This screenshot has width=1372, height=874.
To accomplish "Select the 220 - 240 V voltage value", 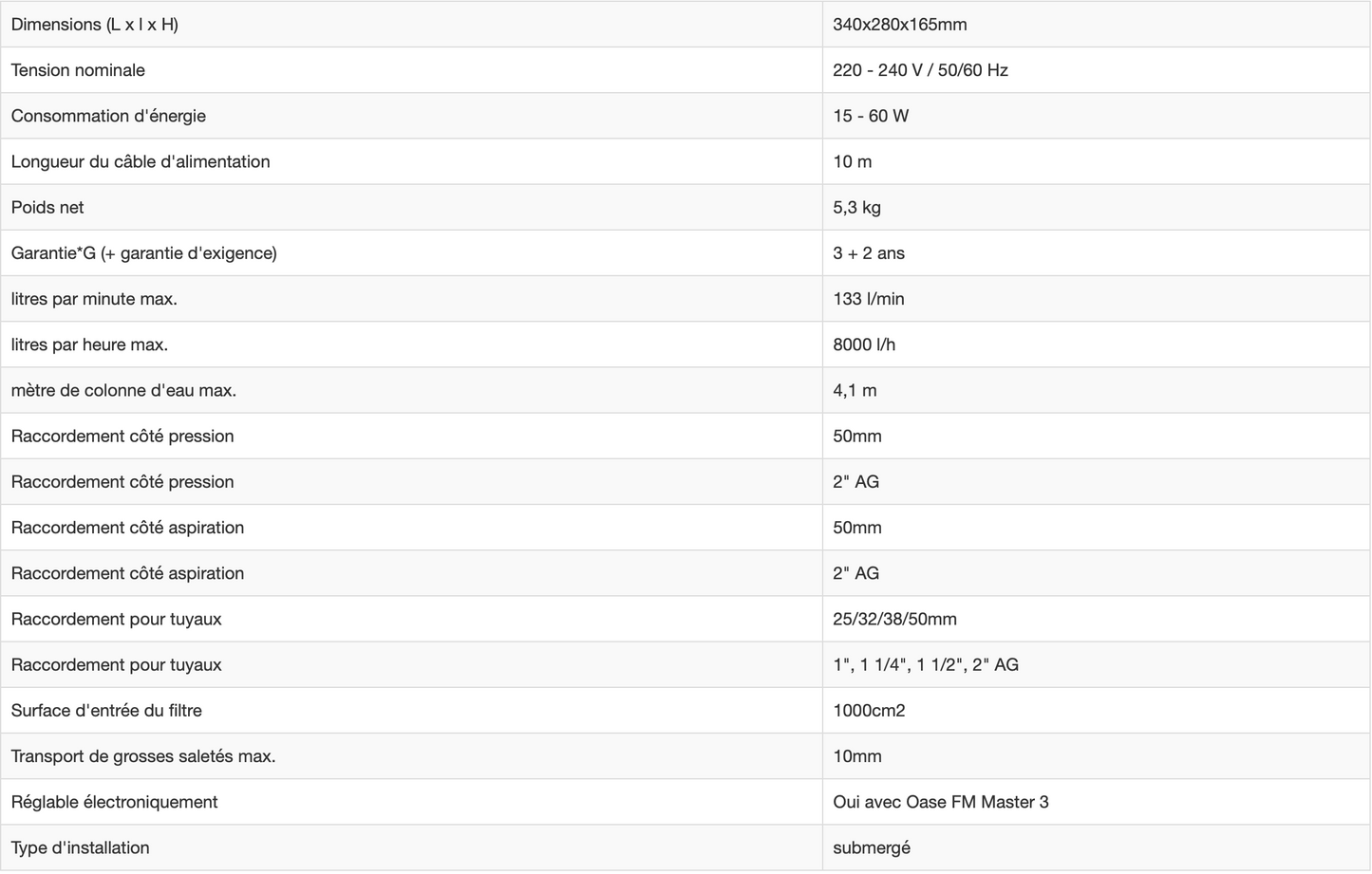I will [x=920, y=70].
